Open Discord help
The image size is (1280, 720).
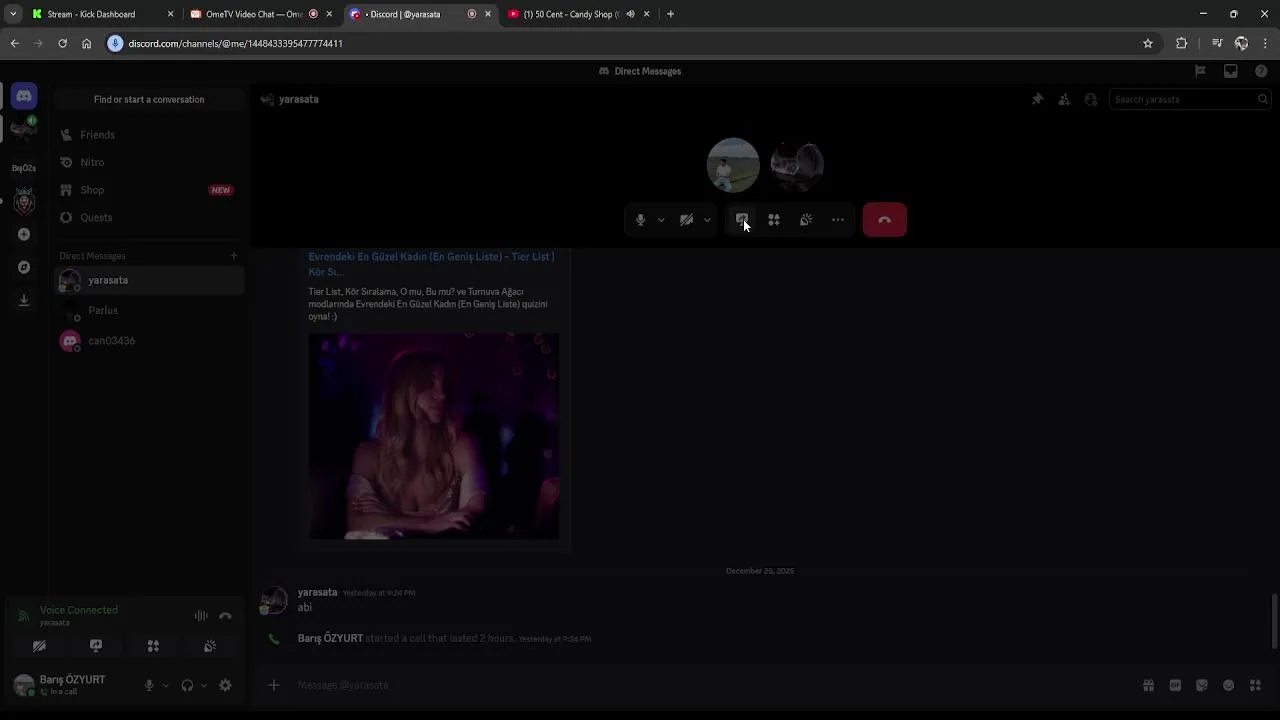pos(1261,71)
